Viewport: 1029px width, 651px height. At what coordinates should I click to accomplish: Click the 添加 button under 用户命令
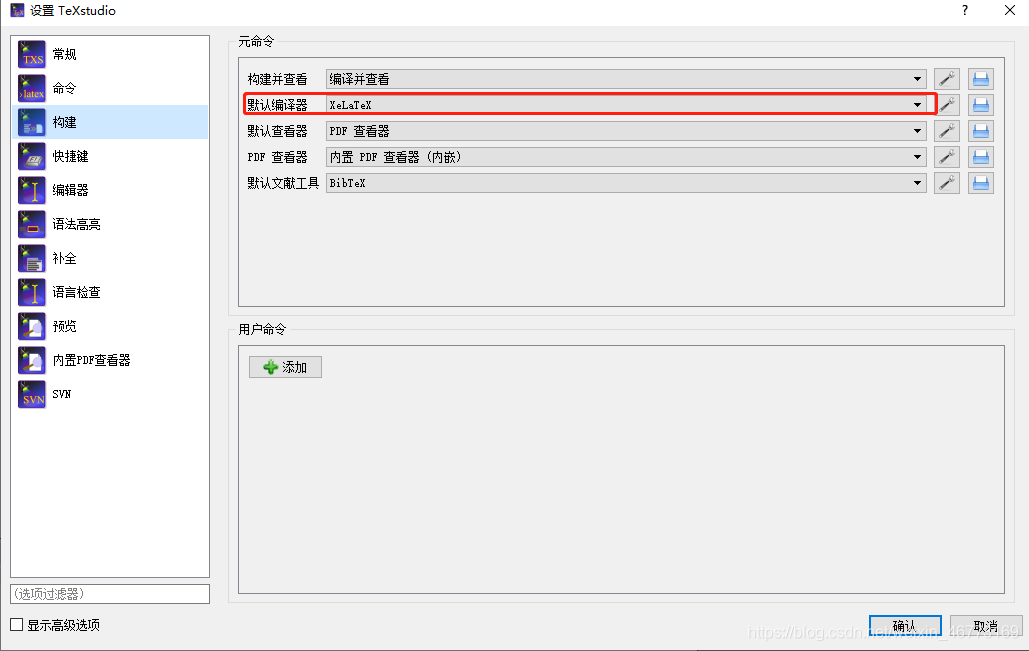pos(285,368)
